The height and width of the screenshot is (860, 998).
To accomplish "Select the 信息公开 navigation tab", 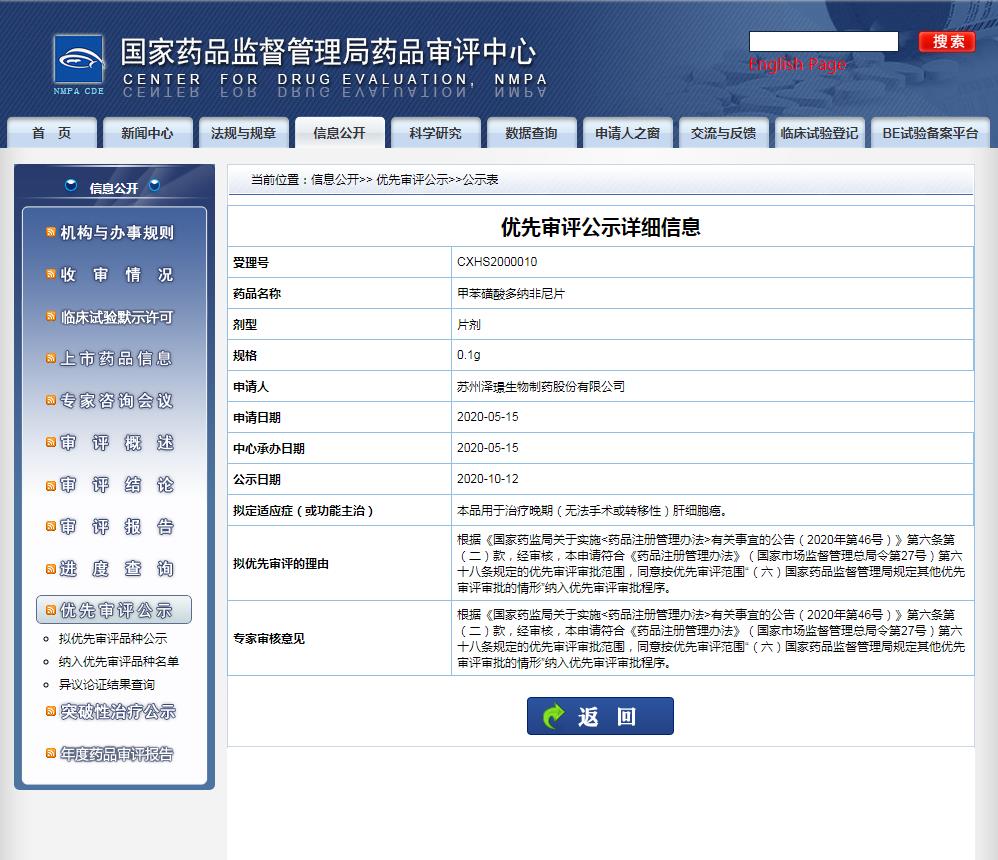I will (x=340, y=132).
